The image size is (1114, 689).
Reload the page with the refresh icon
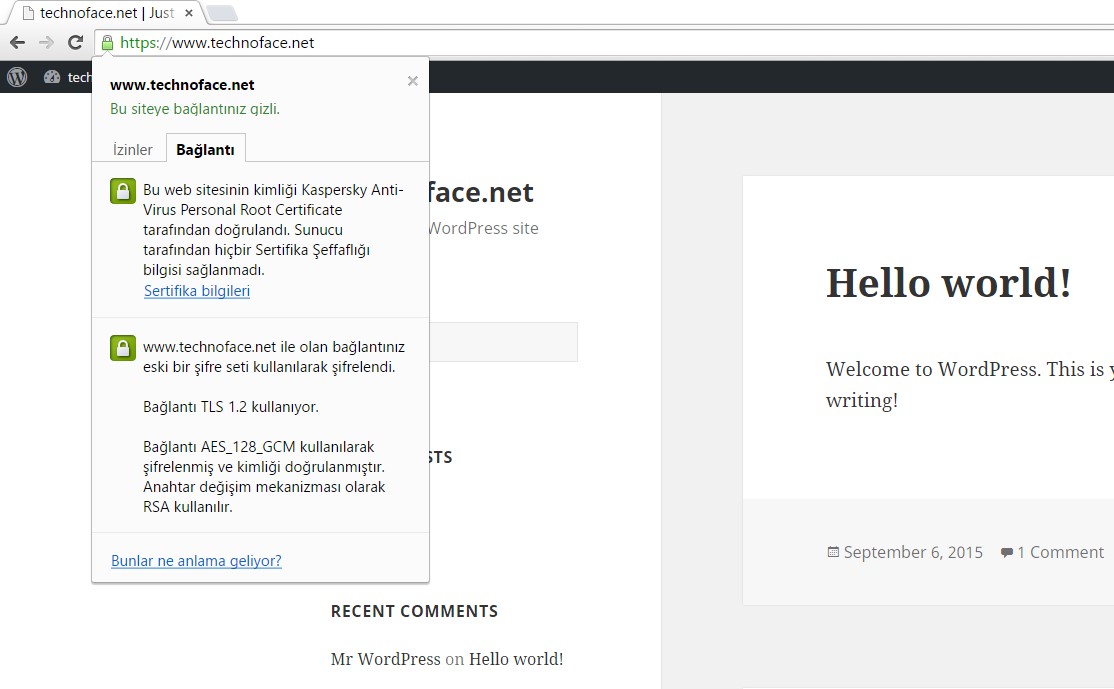(75, 43)
